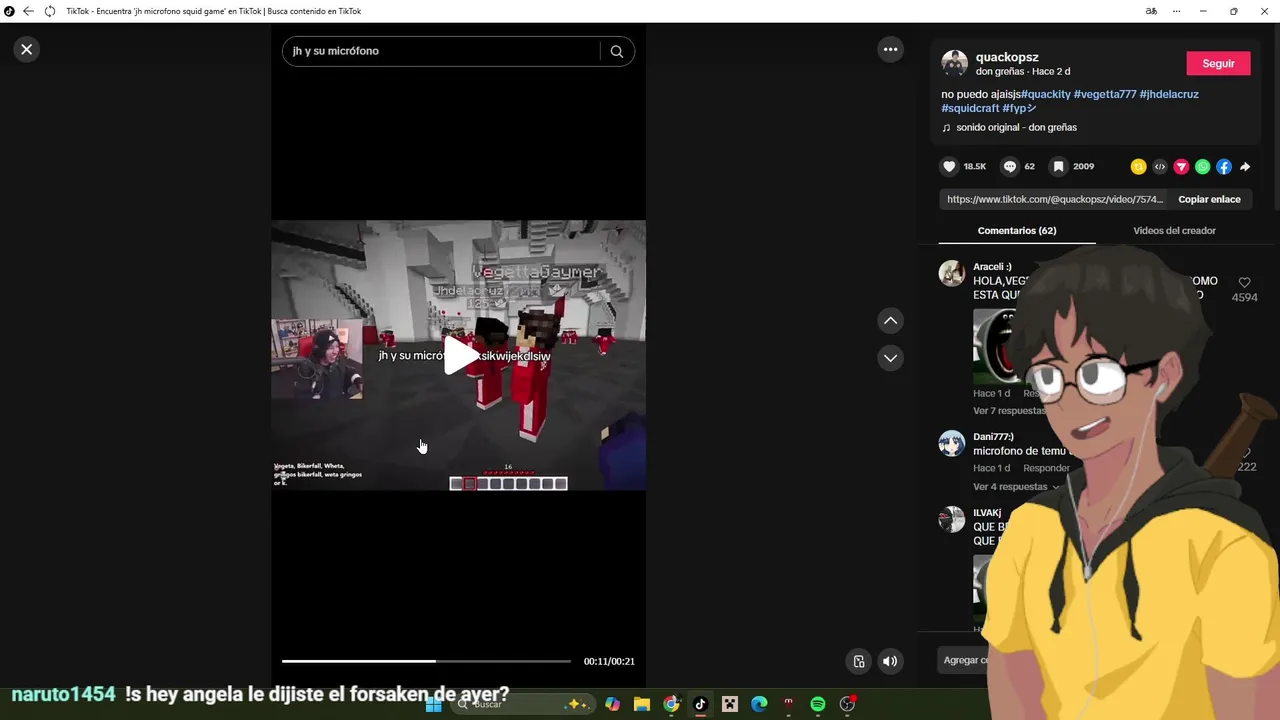
Task: Go to next video with down arrow
Action: click(890, 358)
